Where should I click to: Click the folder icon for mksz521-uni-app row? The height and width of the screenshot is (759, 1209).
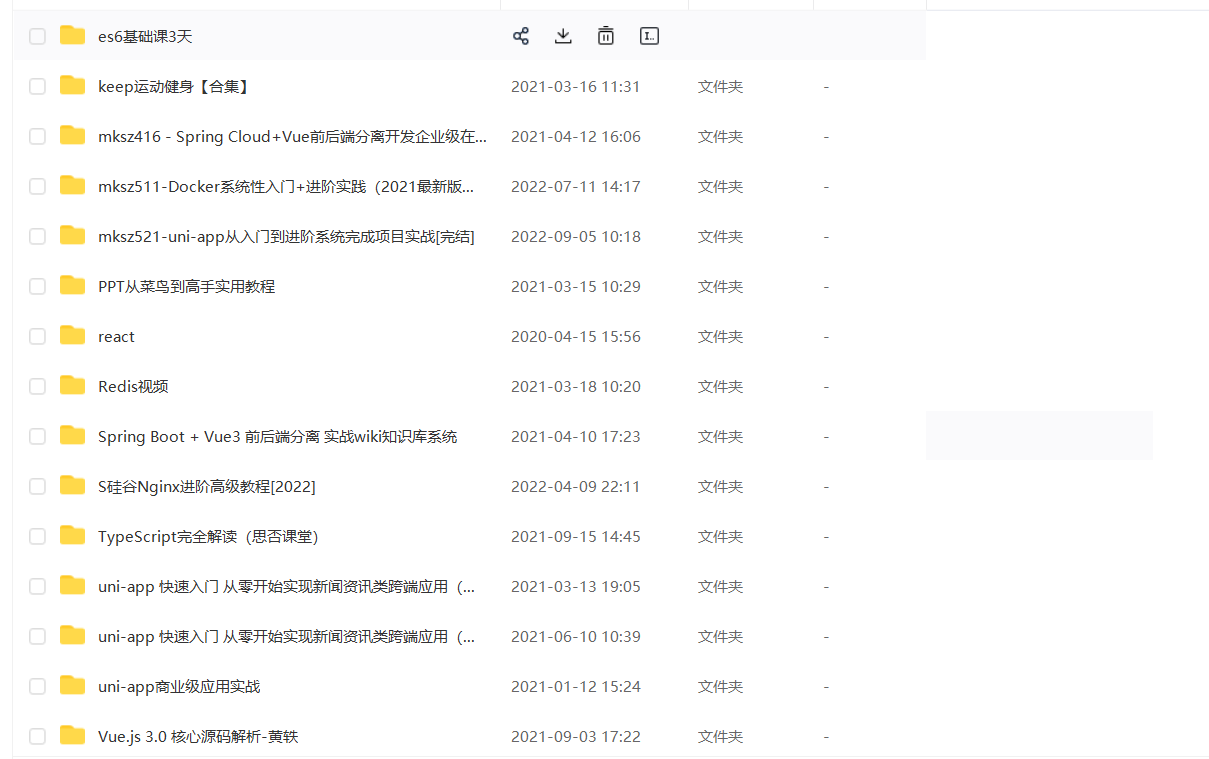(x=72, y=236)
